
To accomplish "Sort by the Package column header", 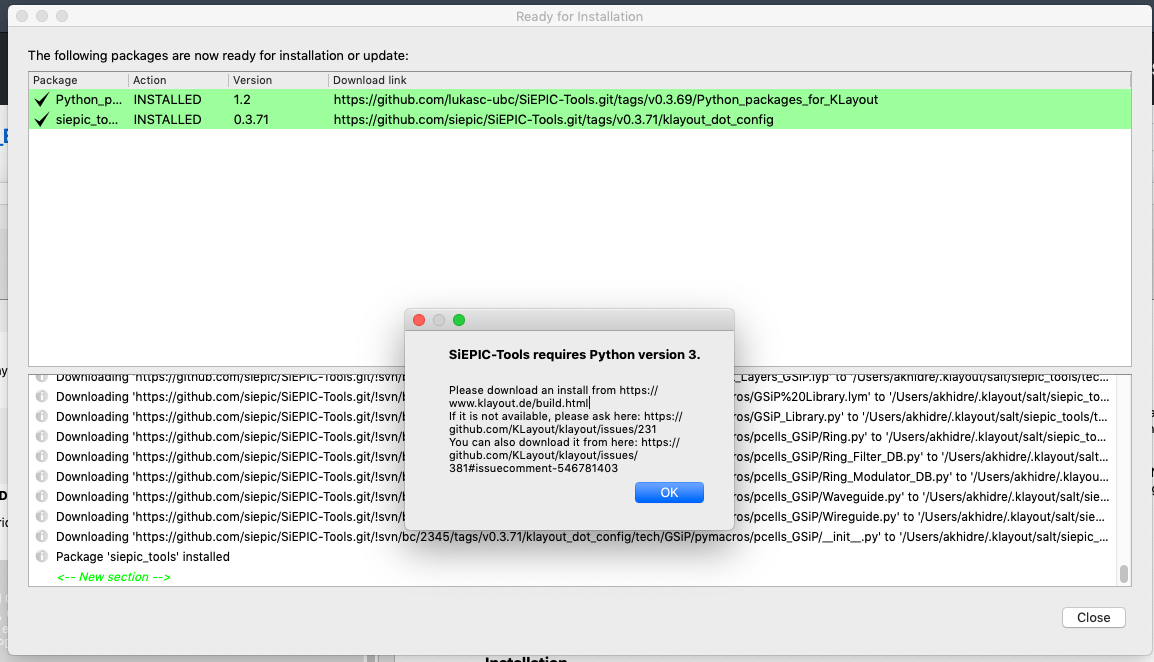I will [x=78, y=80].
